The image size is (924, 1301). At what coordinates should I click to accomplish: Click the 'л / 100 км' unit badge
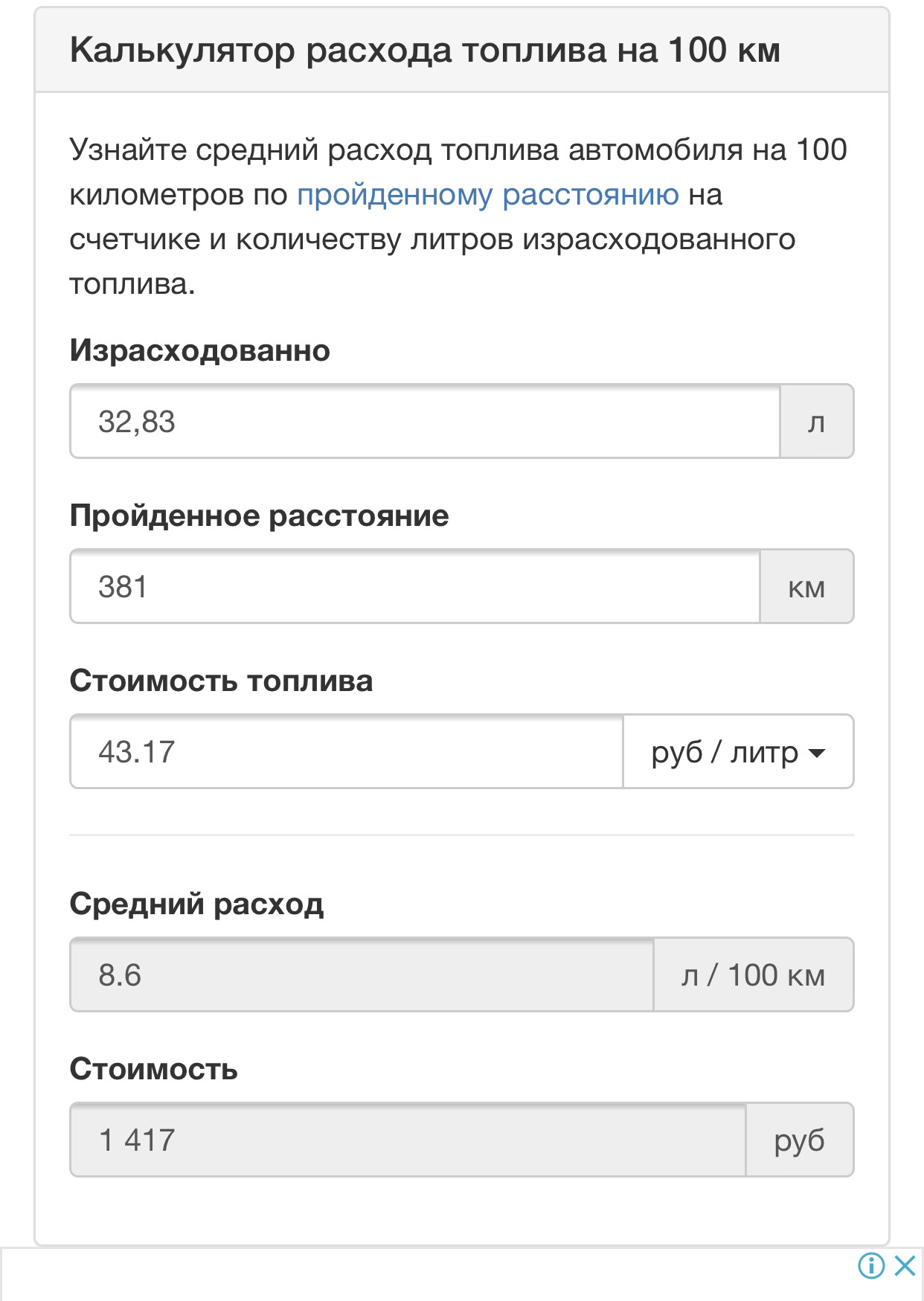click(x=754, y=974)
